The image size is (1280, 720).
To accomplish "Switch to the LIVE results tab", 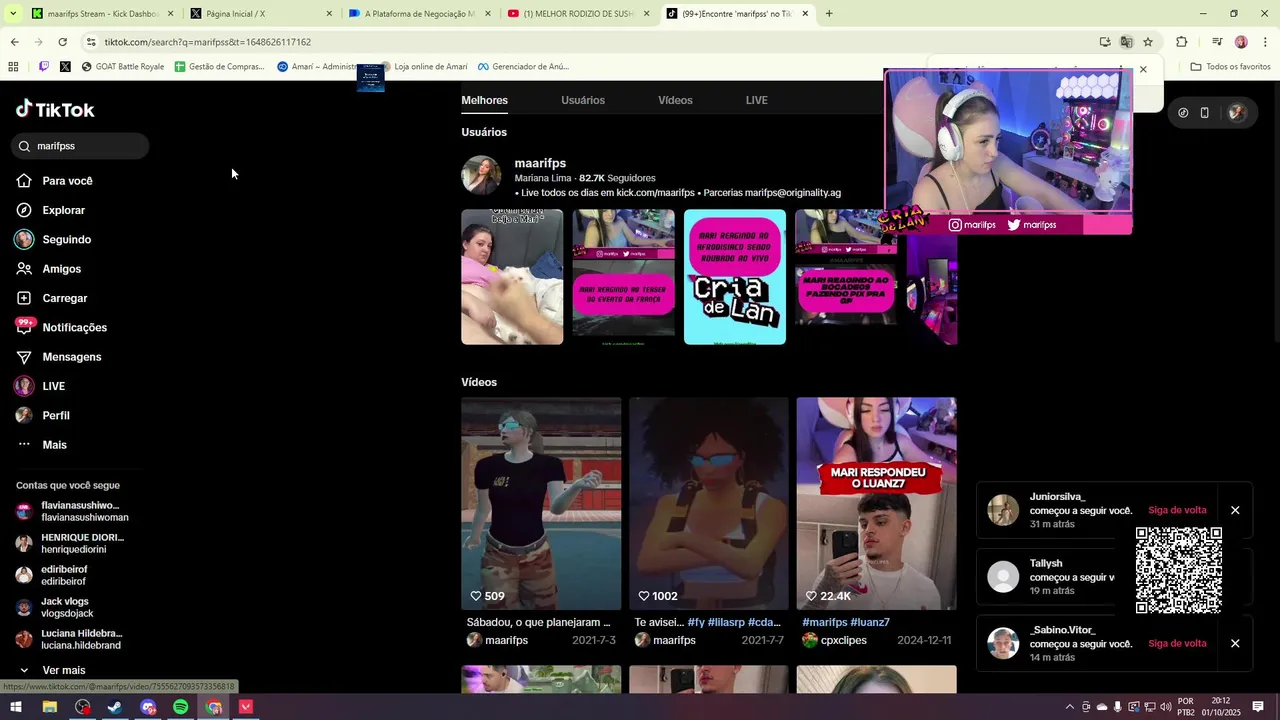I will 757,100.
